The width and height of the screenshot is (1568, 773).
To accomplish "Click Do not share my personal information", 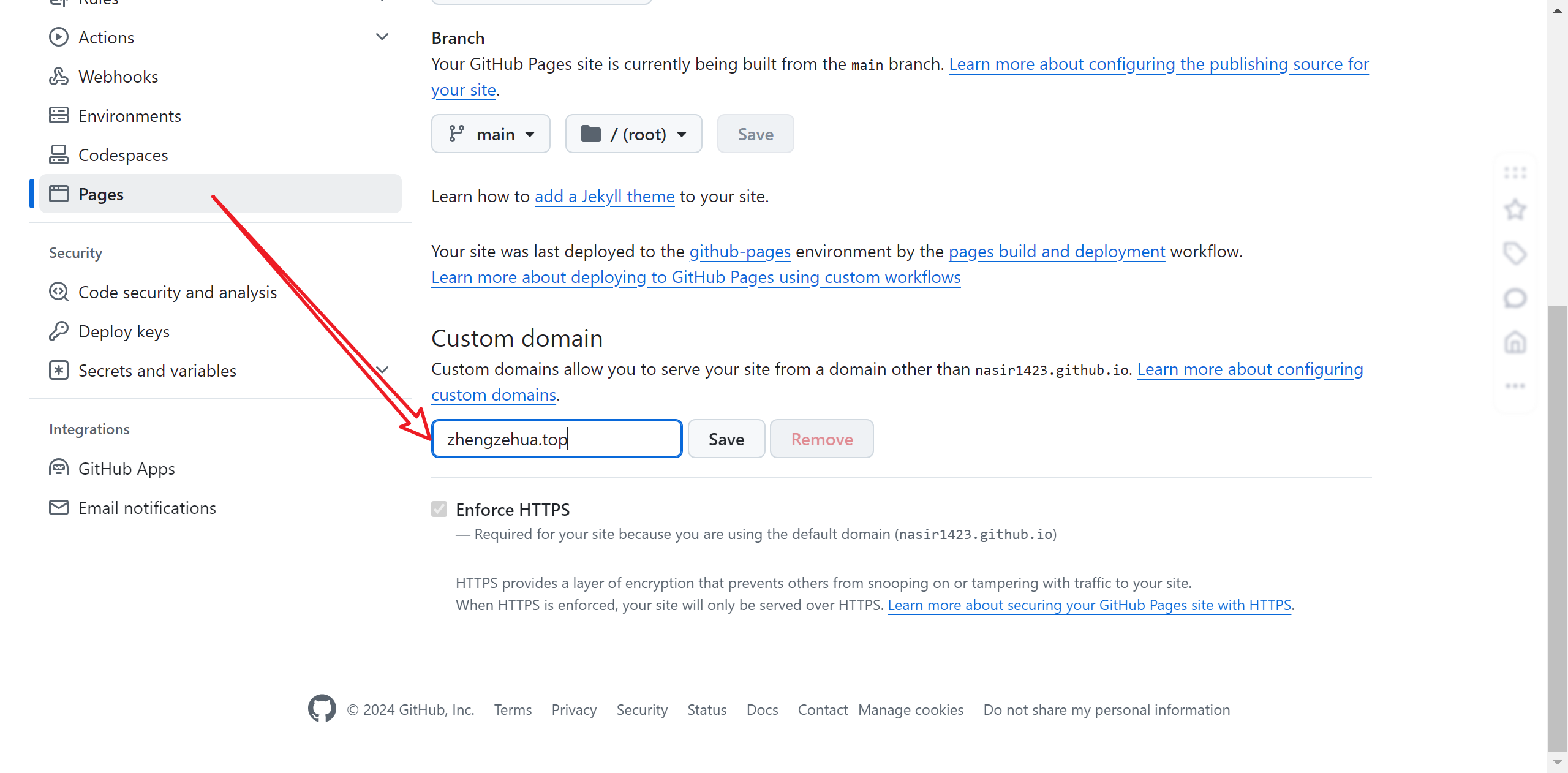I will pos(1107,710).
